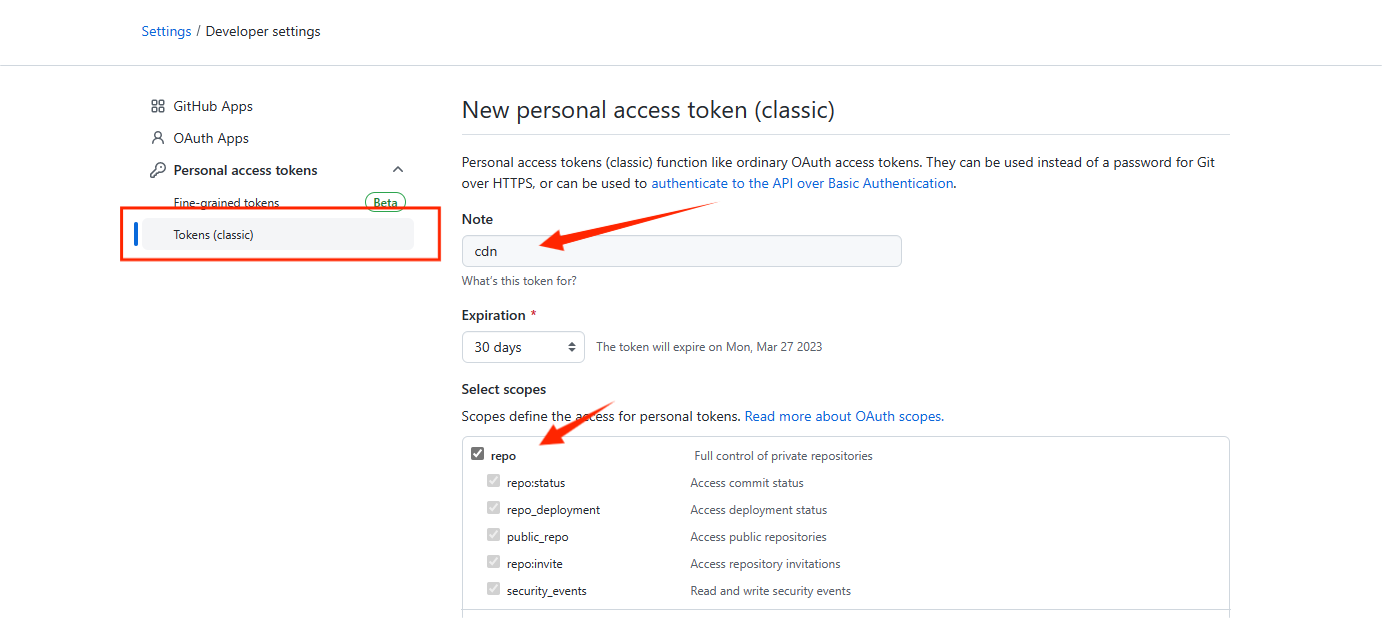Open the Expiration 30 days dropdown

[x=523, y=347]
